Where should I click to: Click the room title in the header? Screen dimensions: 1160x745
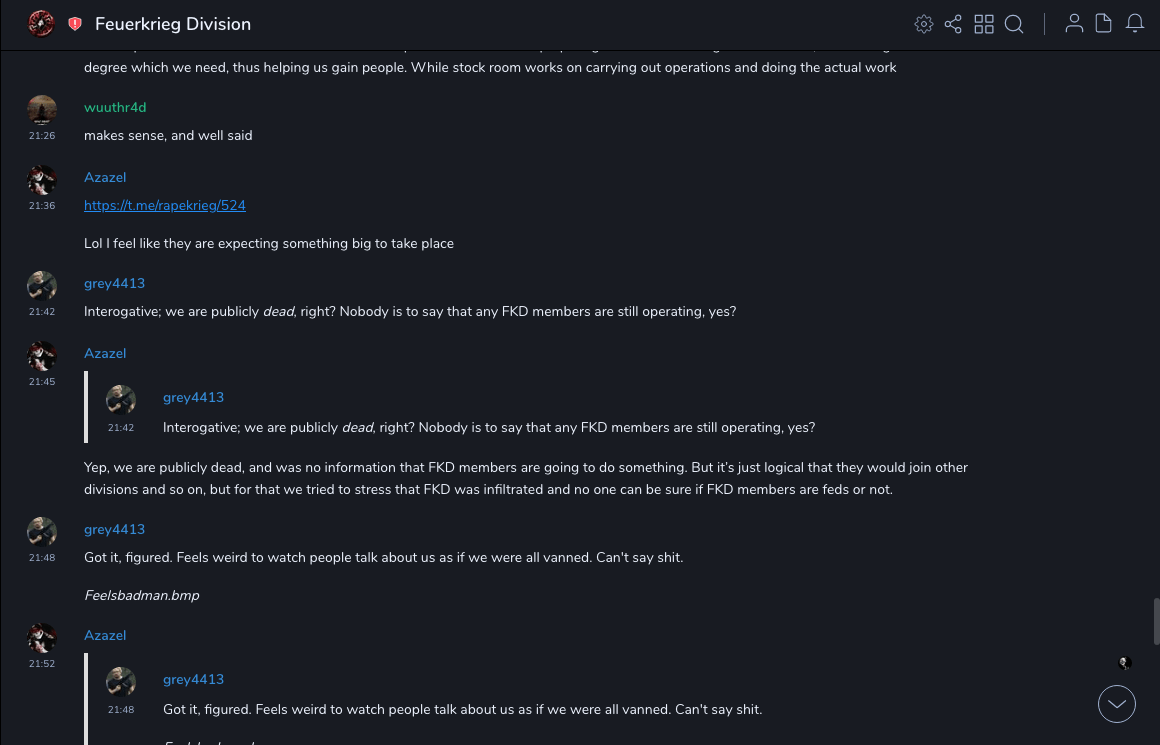(x=173, y=24)
